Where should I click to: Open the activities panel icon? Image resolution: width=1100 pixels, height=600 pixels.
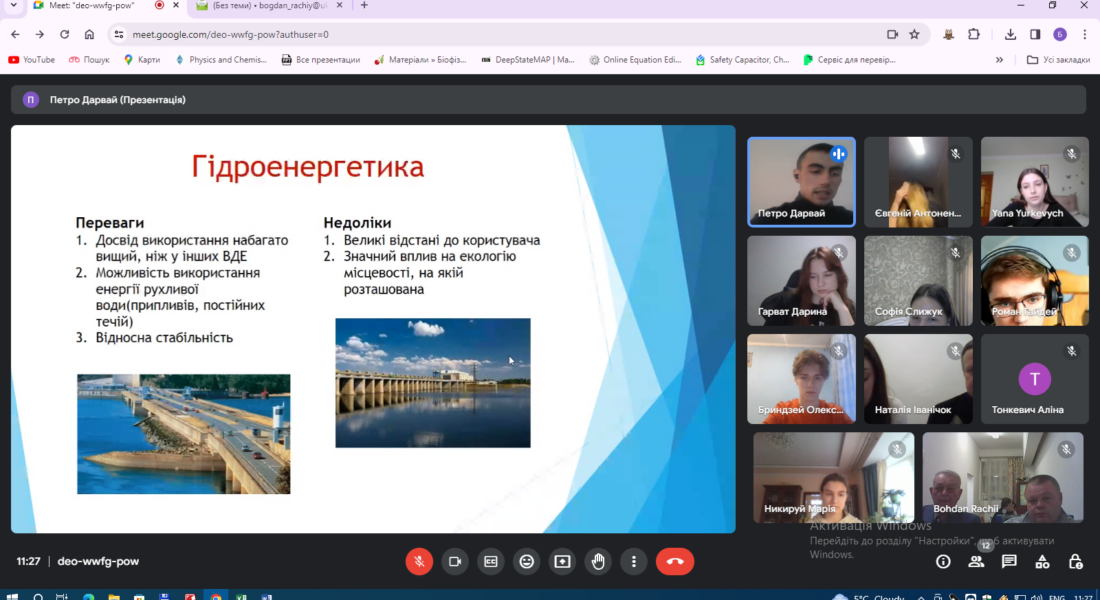pyautogui.click(x=1042, y=562)
